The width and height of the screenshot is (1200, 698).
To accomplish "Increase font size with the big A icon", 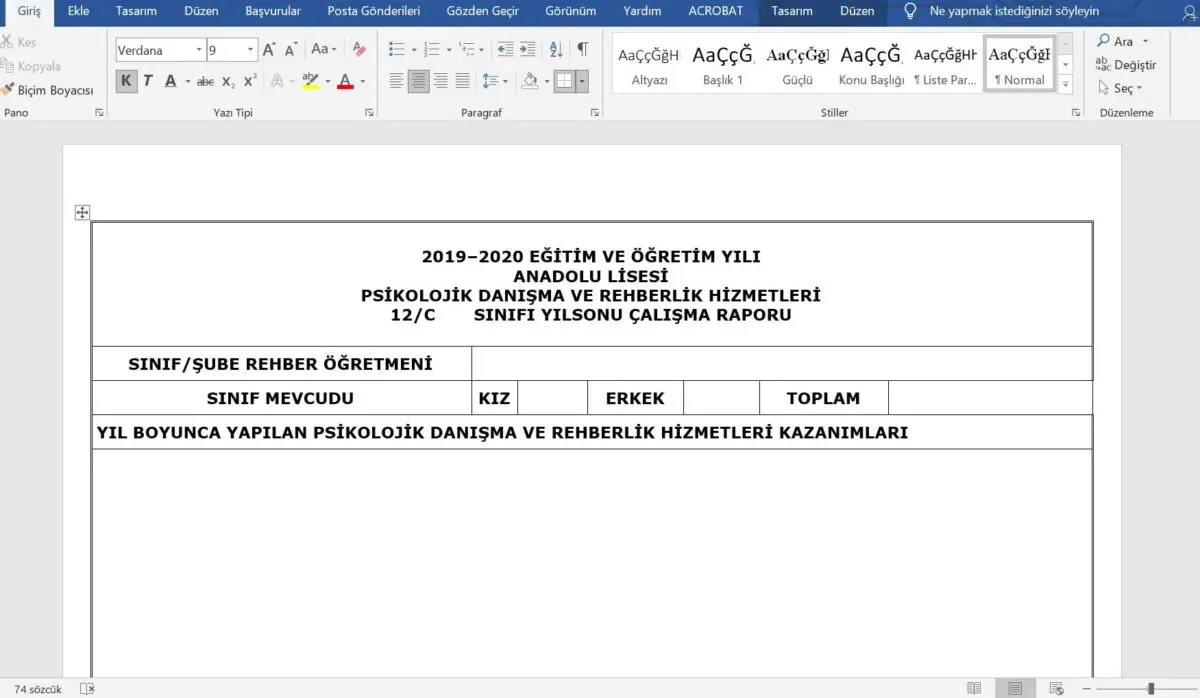I will [x=269, y=49].
